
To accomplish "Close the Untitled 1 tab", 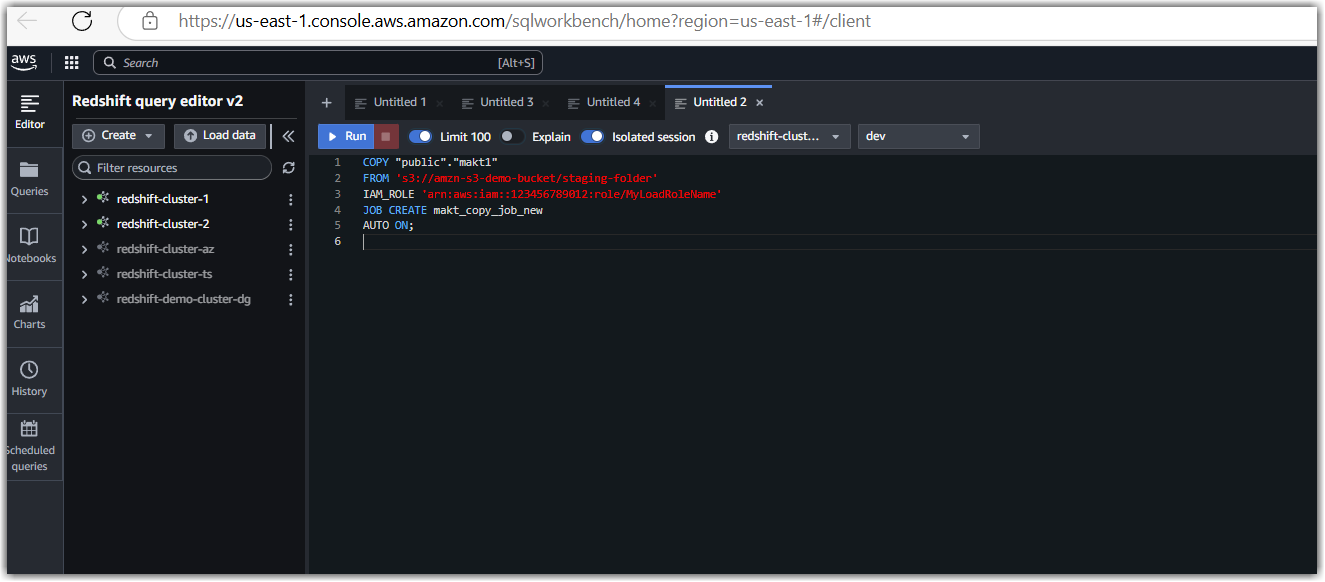I will (x=440, y=103).
